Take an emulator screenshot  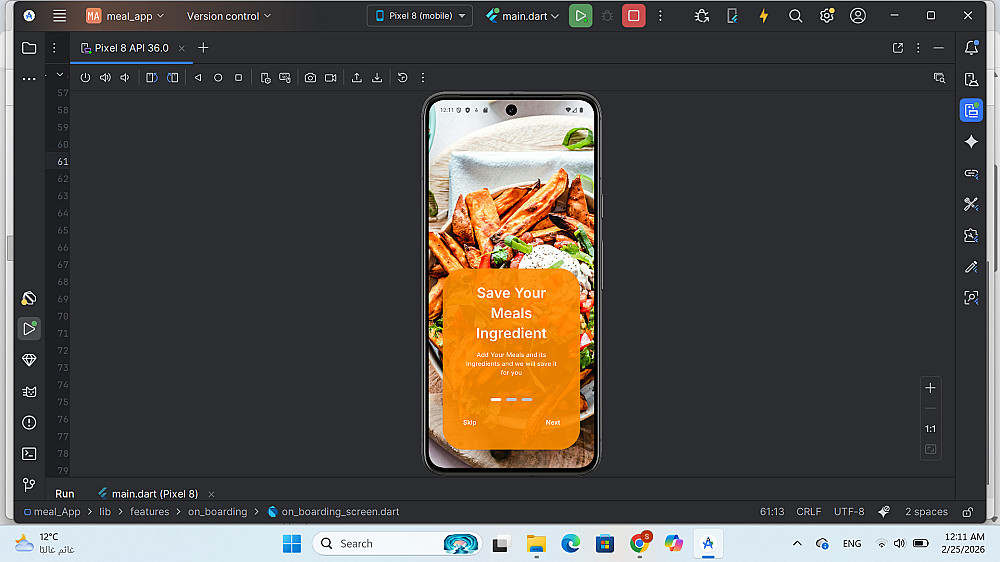tap(310, 78)
